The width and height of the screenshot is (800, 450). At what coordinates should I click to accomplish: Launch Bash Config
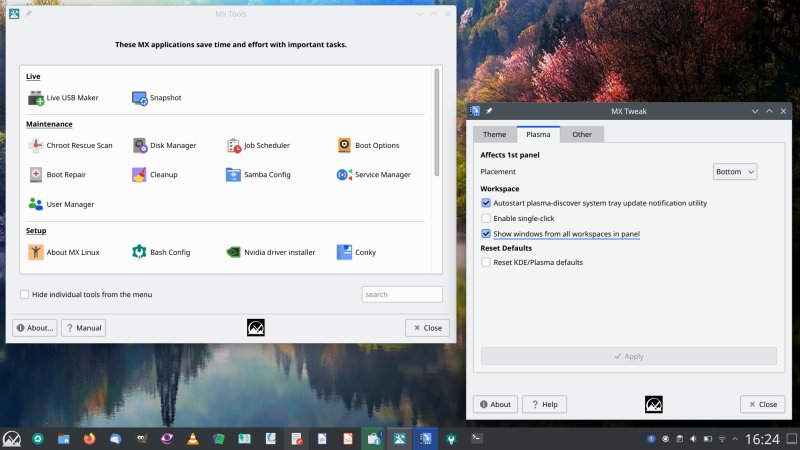(x=161, y=252)
